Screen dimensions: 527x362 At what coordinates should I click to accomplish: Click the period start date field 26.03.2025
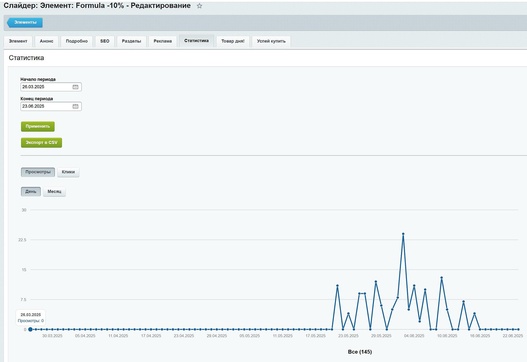(51, 87)
